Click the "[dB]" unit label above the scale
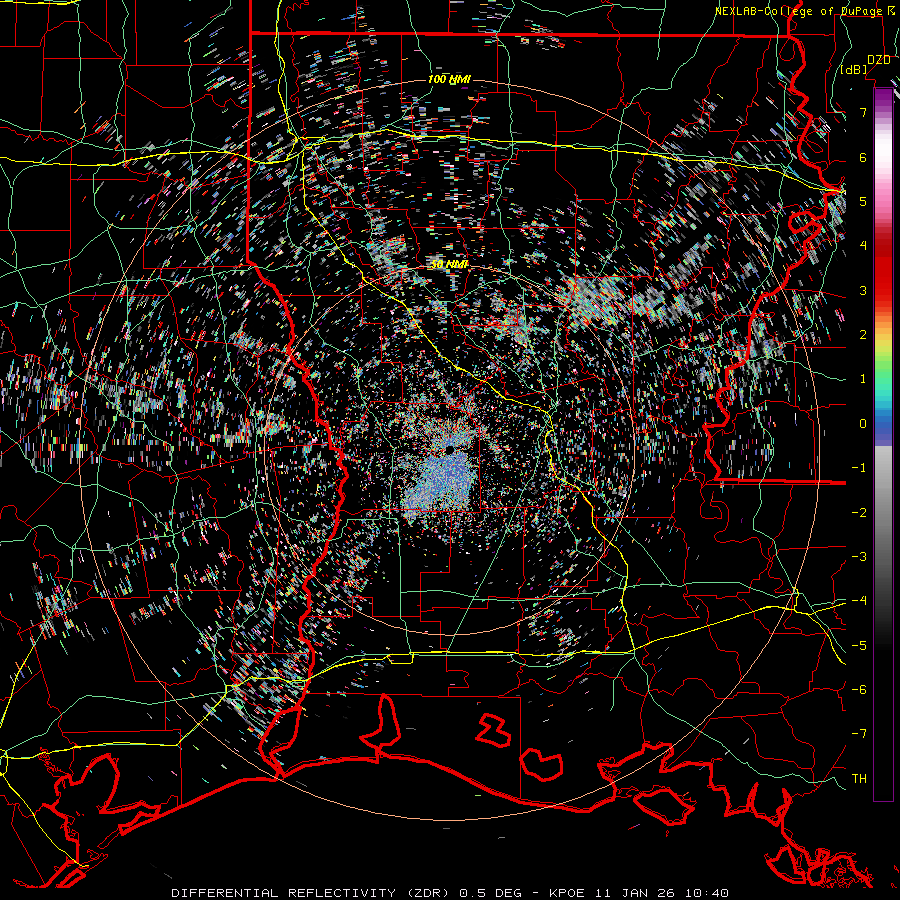This screenshot has height=900, width=900. pos(854,70)
